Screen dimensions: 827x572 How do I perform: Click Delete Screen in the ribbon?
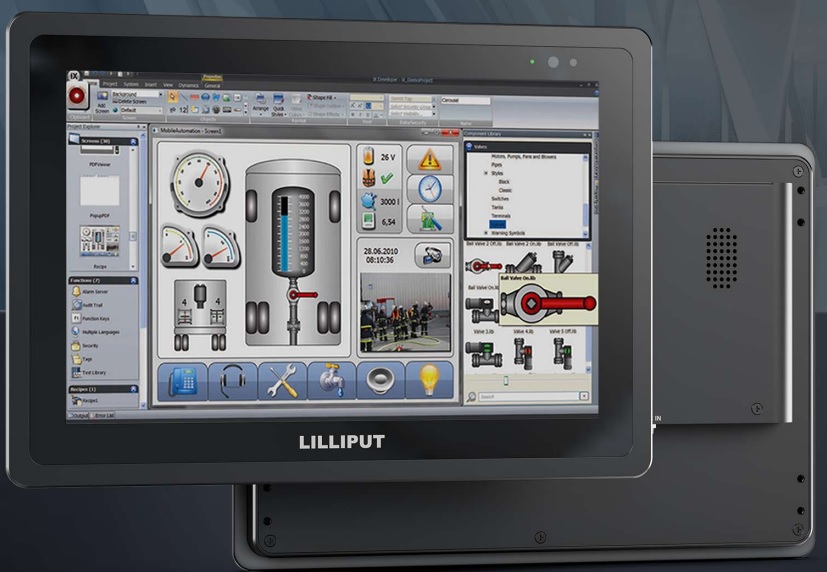point(130,101)
